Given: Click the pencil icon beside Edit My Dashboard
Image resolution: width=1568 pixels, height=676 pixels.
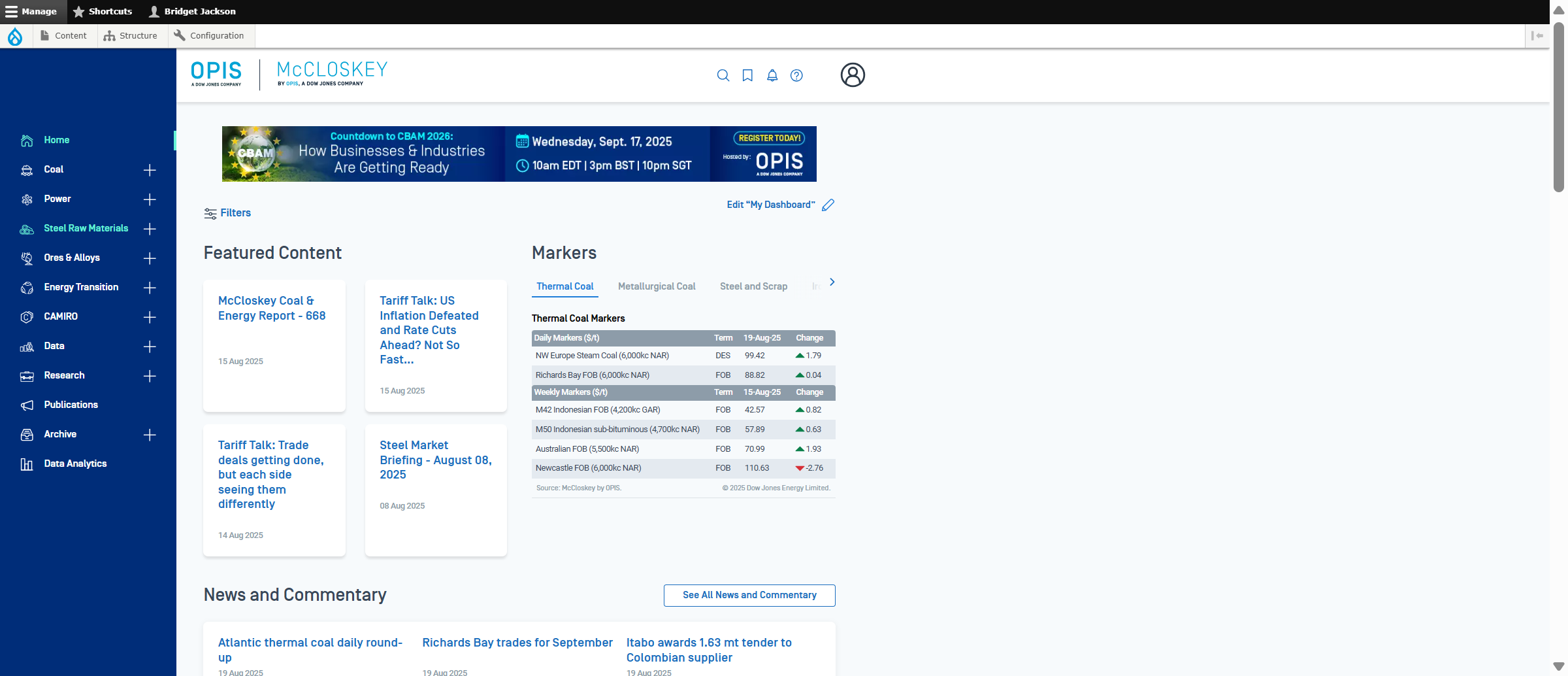Looking at the screenshot, I should tap(828, 205).
